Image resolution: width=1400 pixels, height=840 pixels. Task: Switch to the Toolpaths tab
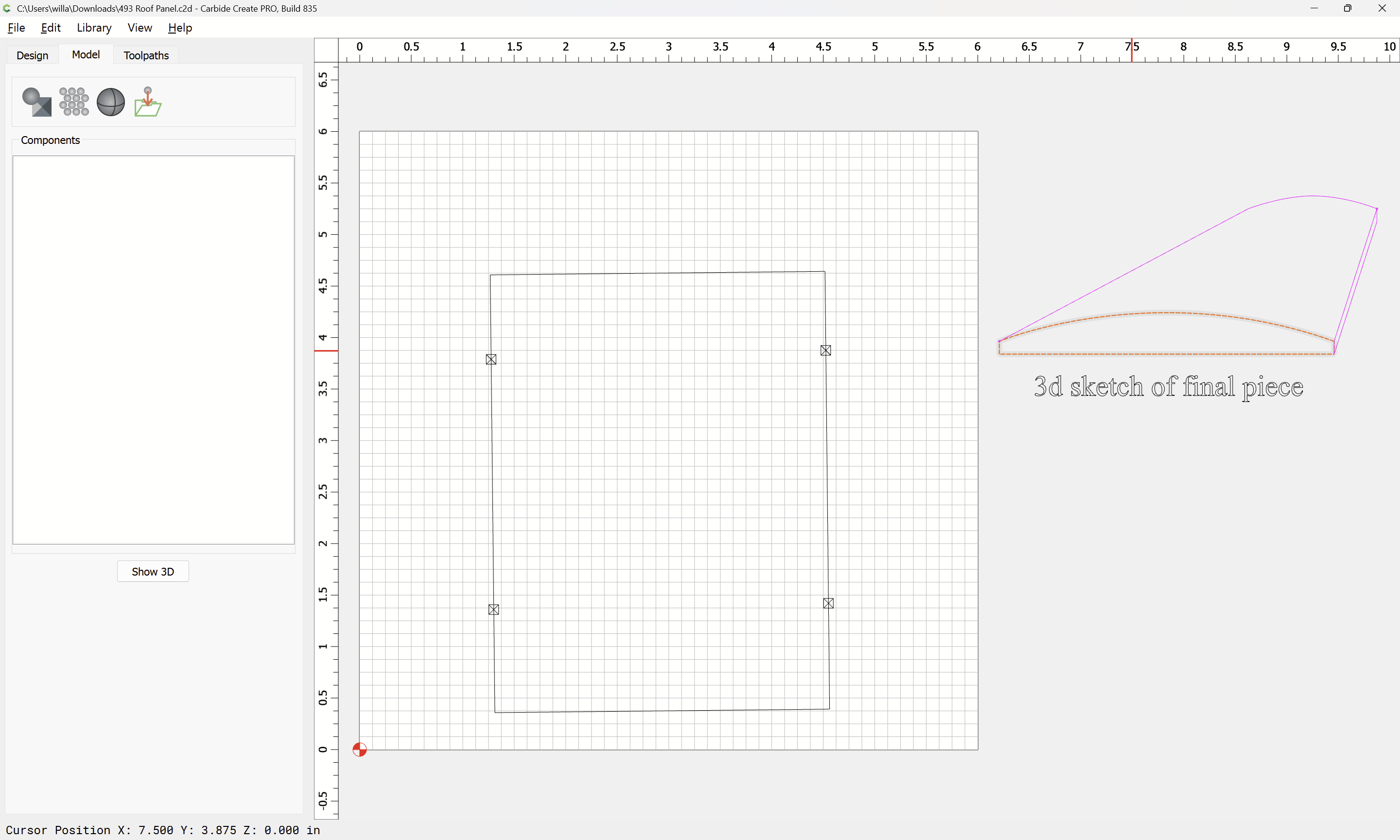[x=146, y=55]
